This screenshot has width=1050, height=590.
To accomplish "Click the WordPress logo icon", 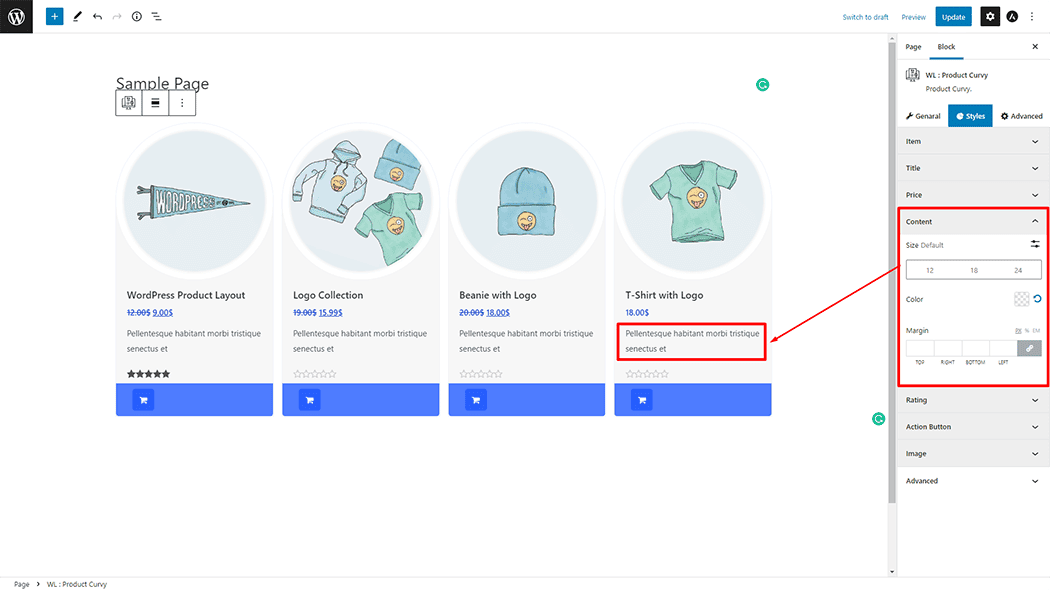I will [x=16, y=16].
